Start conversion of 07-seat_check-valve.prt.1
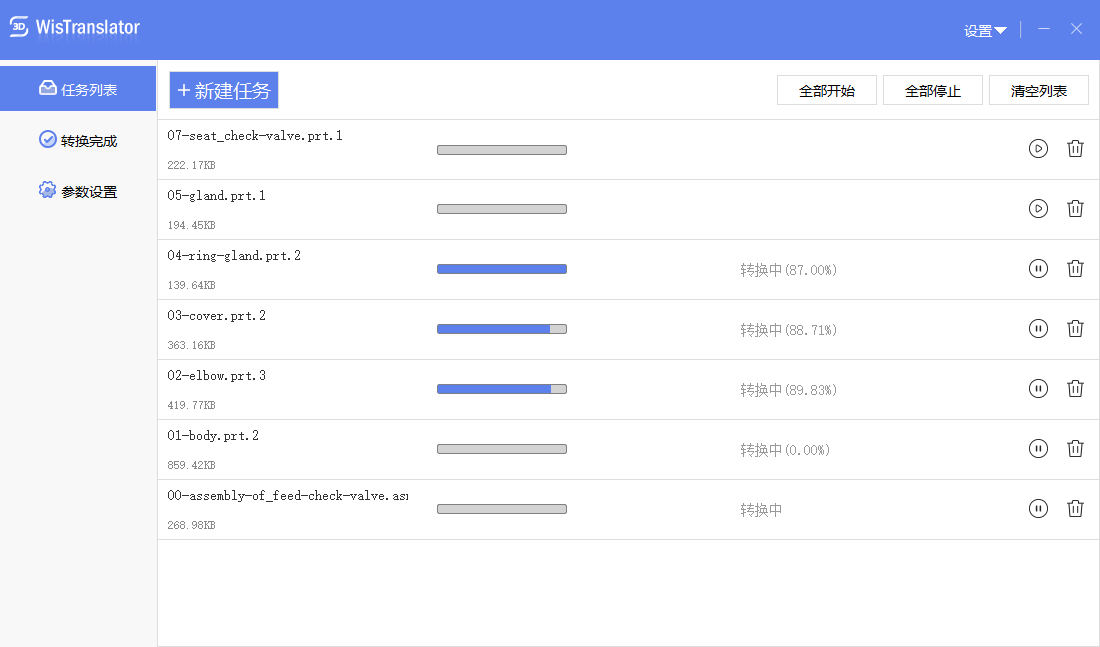1100x647 pixels. 1038,149
